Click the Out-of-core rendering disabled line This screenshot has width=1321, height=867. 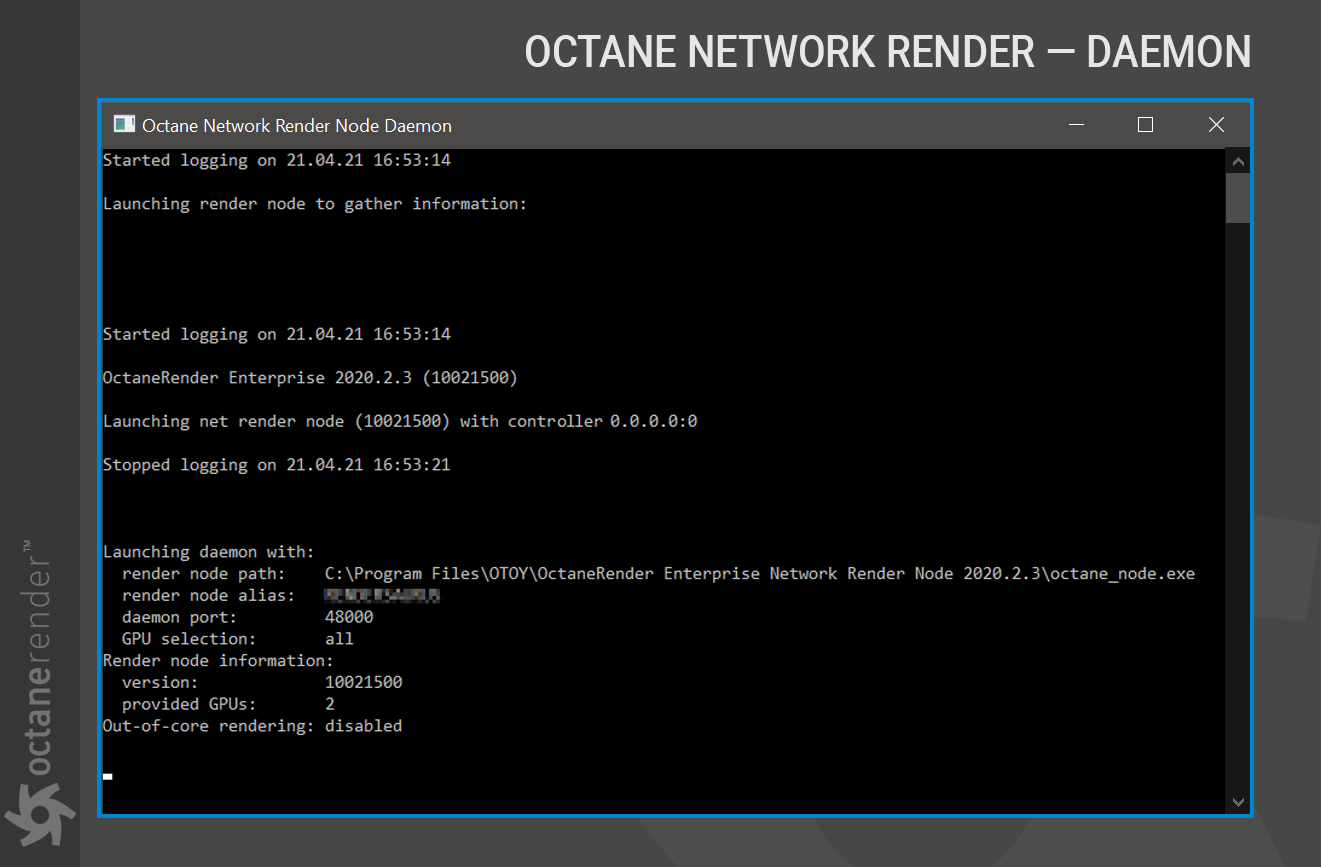click(x=252, y=726)
